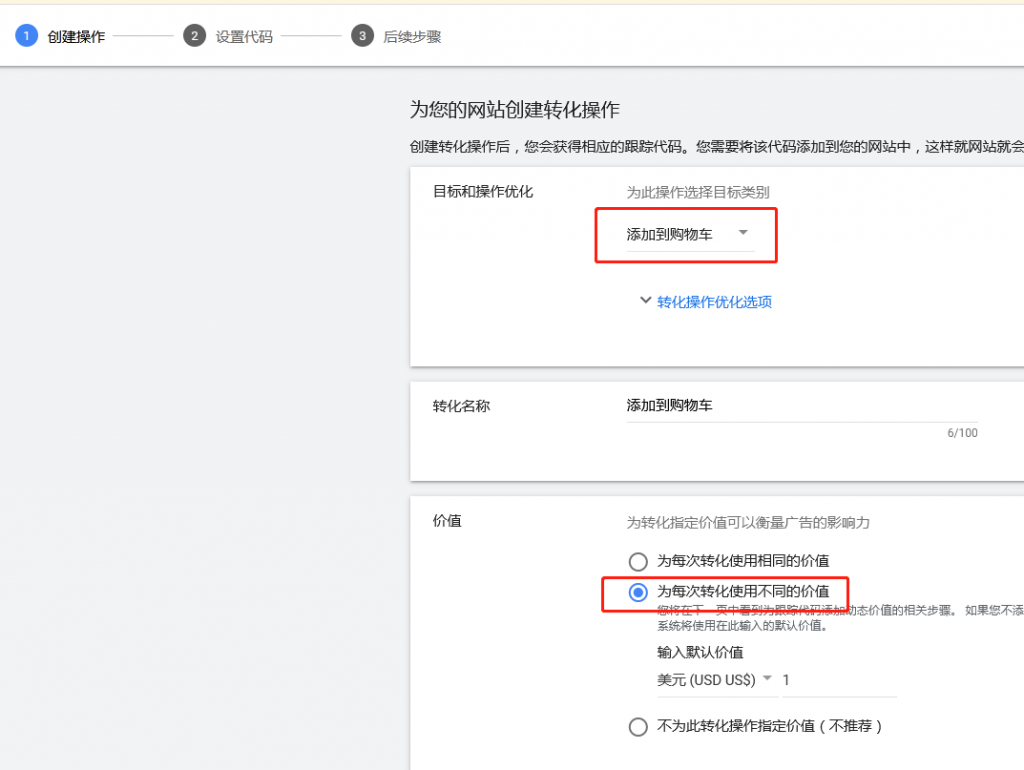Select 为每次转化使用不同的价值 radio button
Screen dimensions: 1024x770
[638, 592]
